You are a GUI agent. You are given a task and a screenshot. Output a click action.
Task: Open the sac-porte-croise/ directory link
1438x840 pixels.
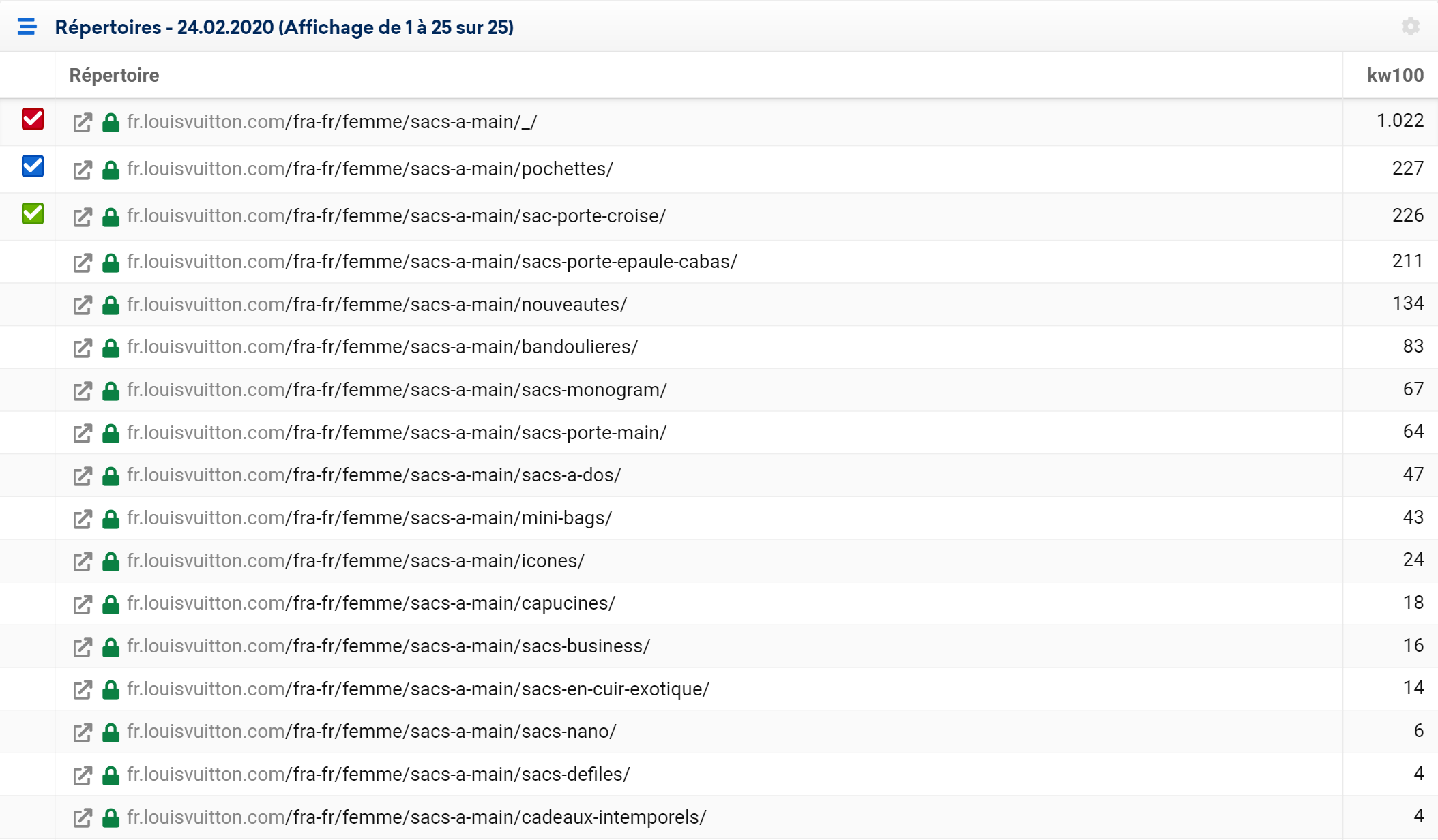click(x=396, y=216)
